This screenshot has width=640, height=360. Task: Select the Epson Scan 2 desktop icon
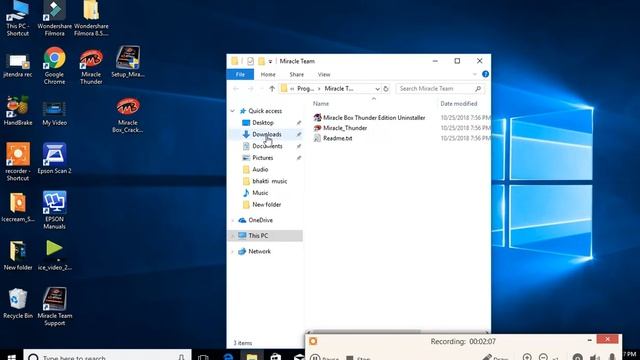click(54, 158)
